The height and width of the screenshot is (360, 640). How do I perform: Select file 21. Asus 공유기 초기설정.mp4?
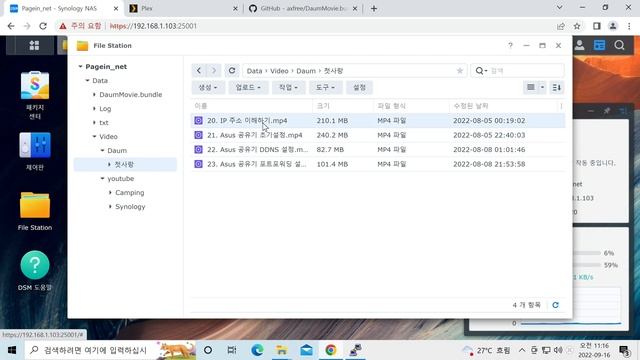(x=378, y=135)
